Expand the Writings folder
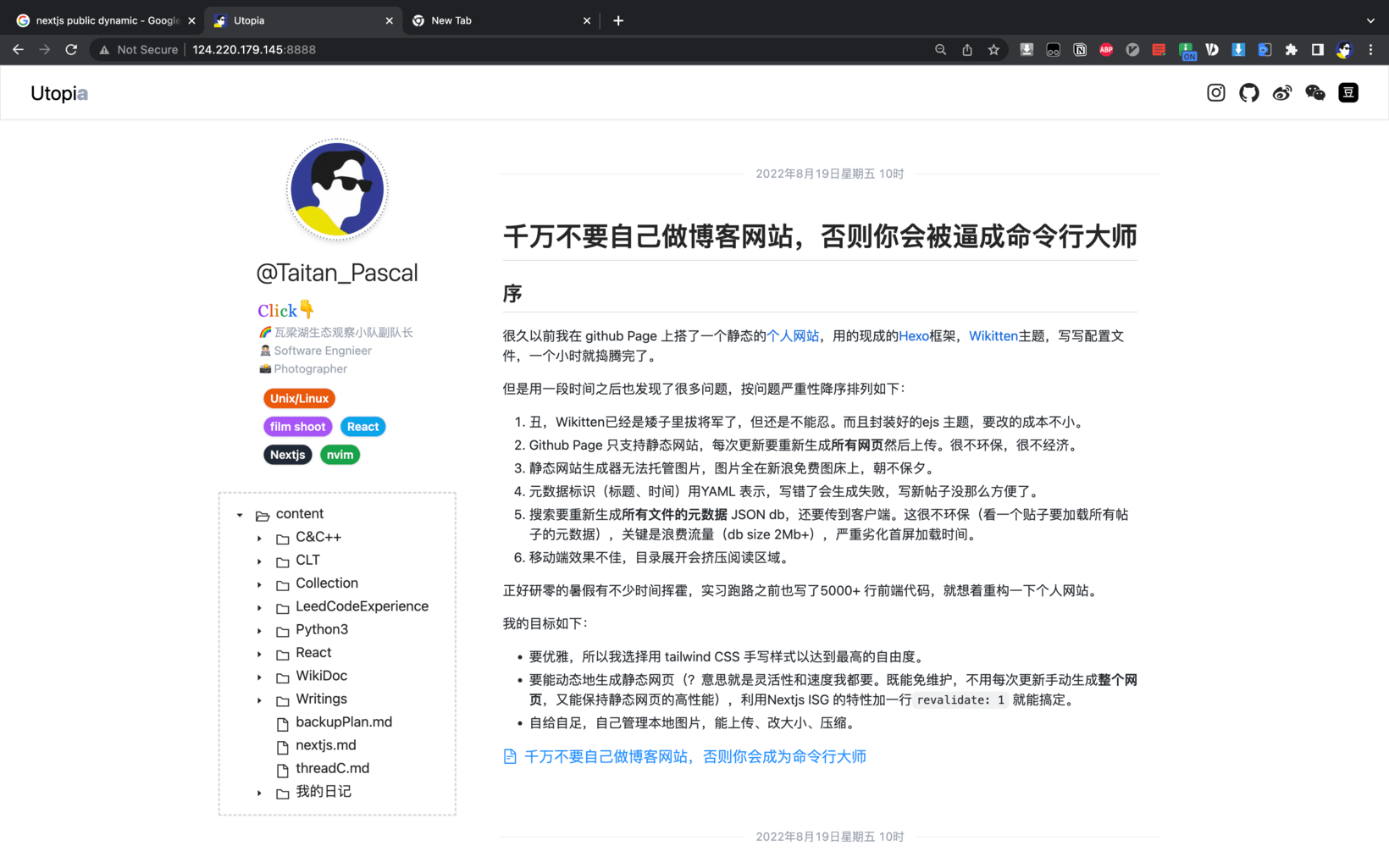The image size is (1389, 868). click(x=259, y=699)
